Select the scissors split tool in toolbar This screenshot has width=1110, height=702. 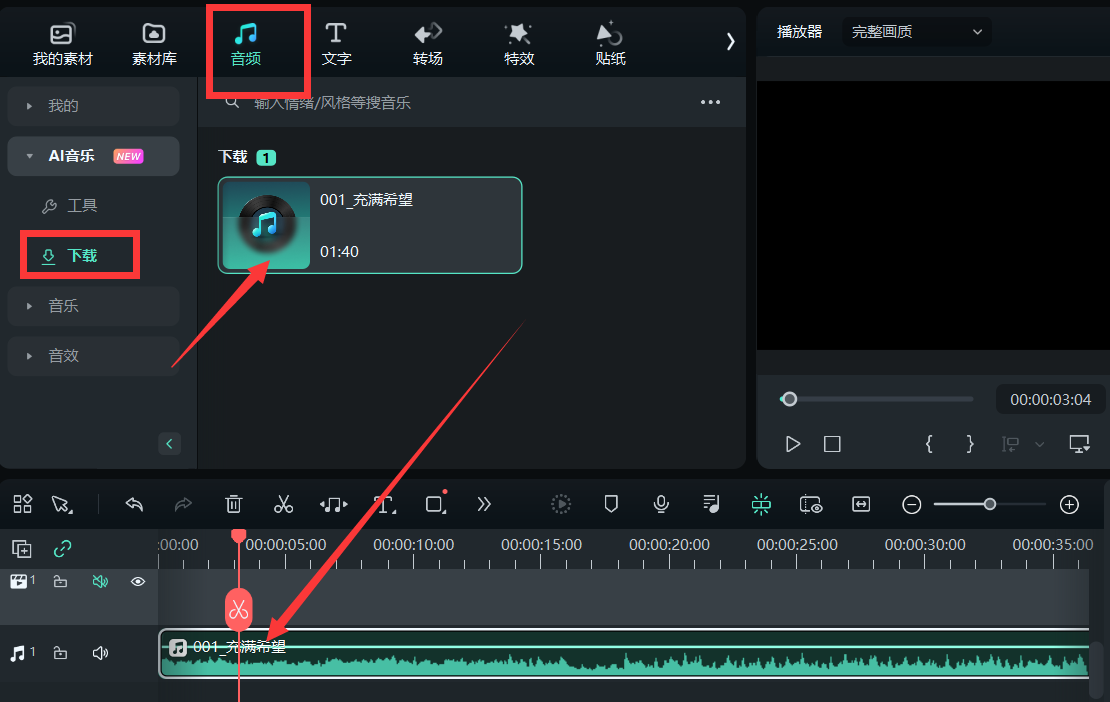(x=283, y=504)
